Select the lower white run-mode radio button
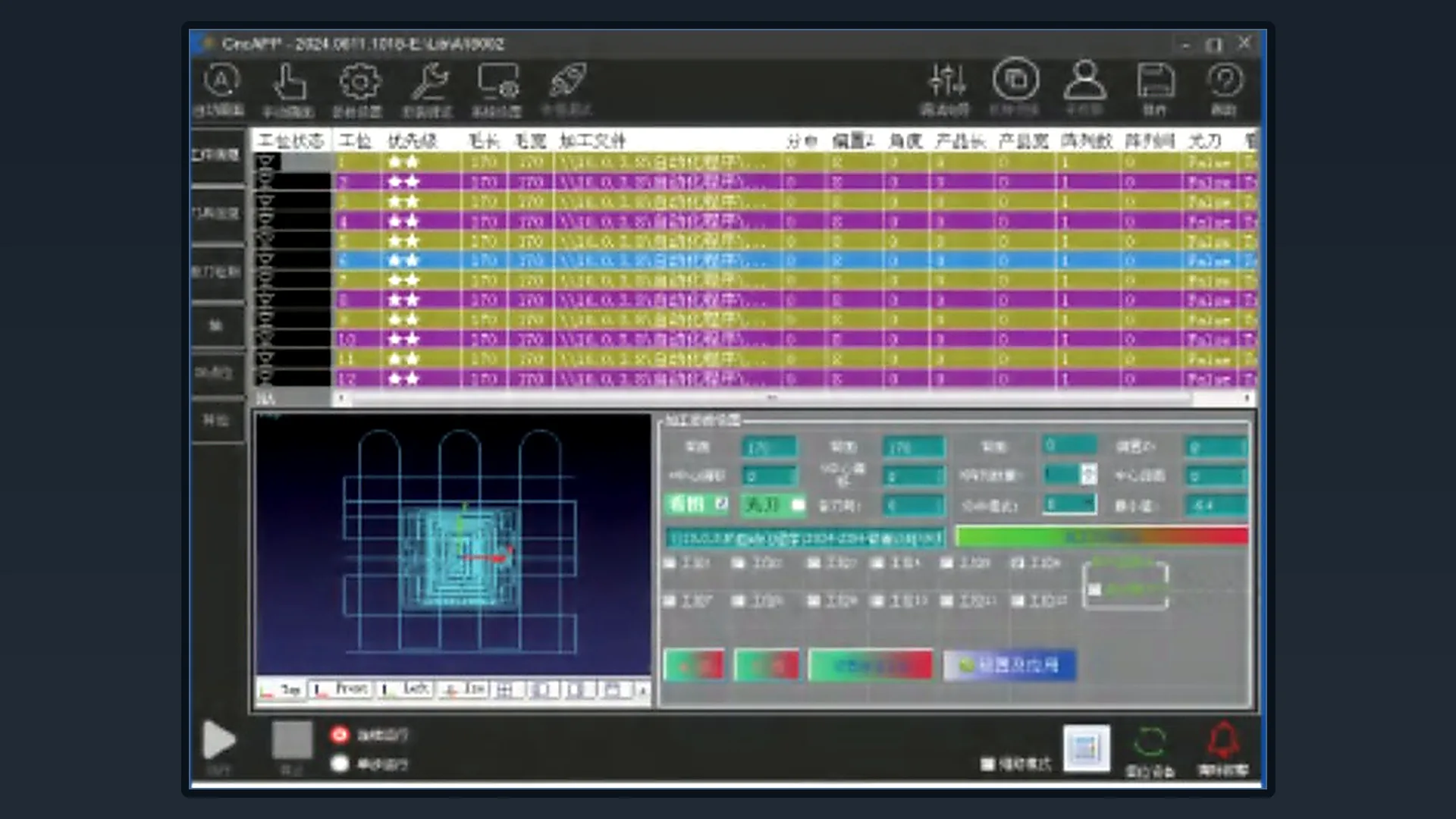1456x819 pixels. [x=340, y=764]
